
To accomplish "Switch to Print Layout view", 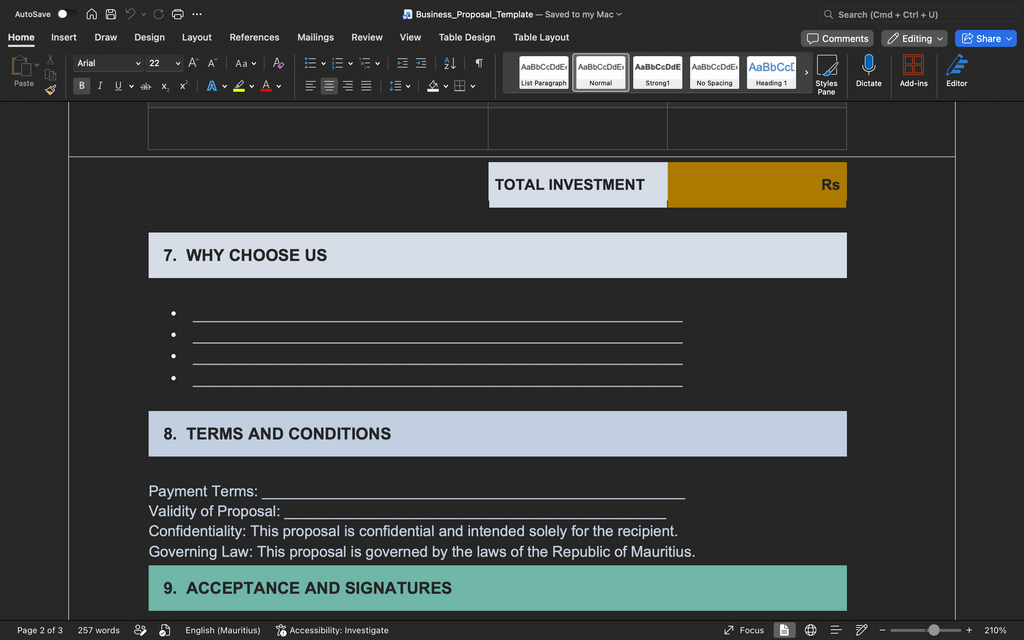I will coord(784,630).
